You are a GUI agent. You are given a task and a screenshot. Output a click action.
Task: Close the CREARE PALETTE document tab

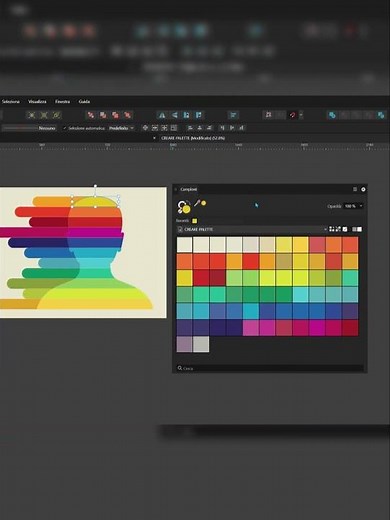coord(154,138)
